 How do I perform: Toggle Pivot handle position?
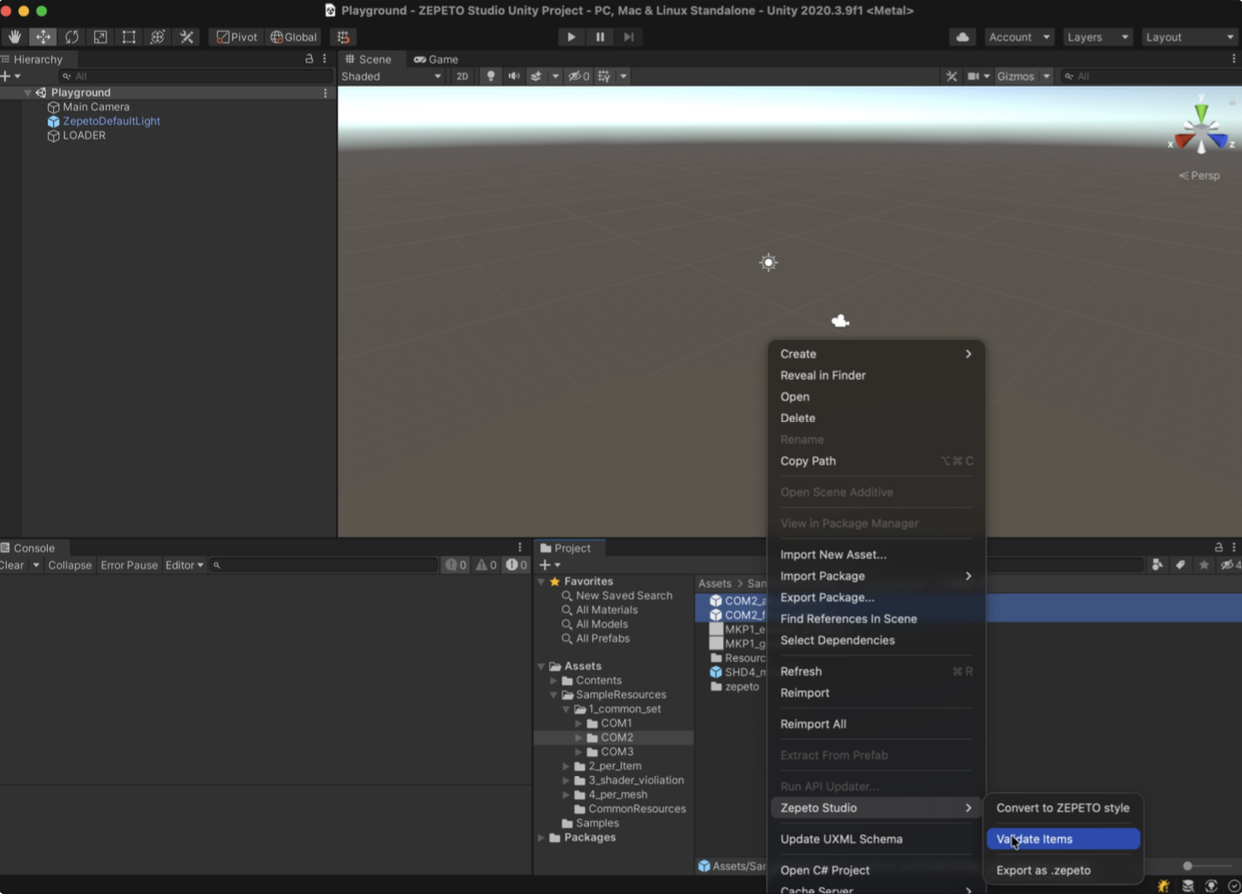click(x=237, y=37)
